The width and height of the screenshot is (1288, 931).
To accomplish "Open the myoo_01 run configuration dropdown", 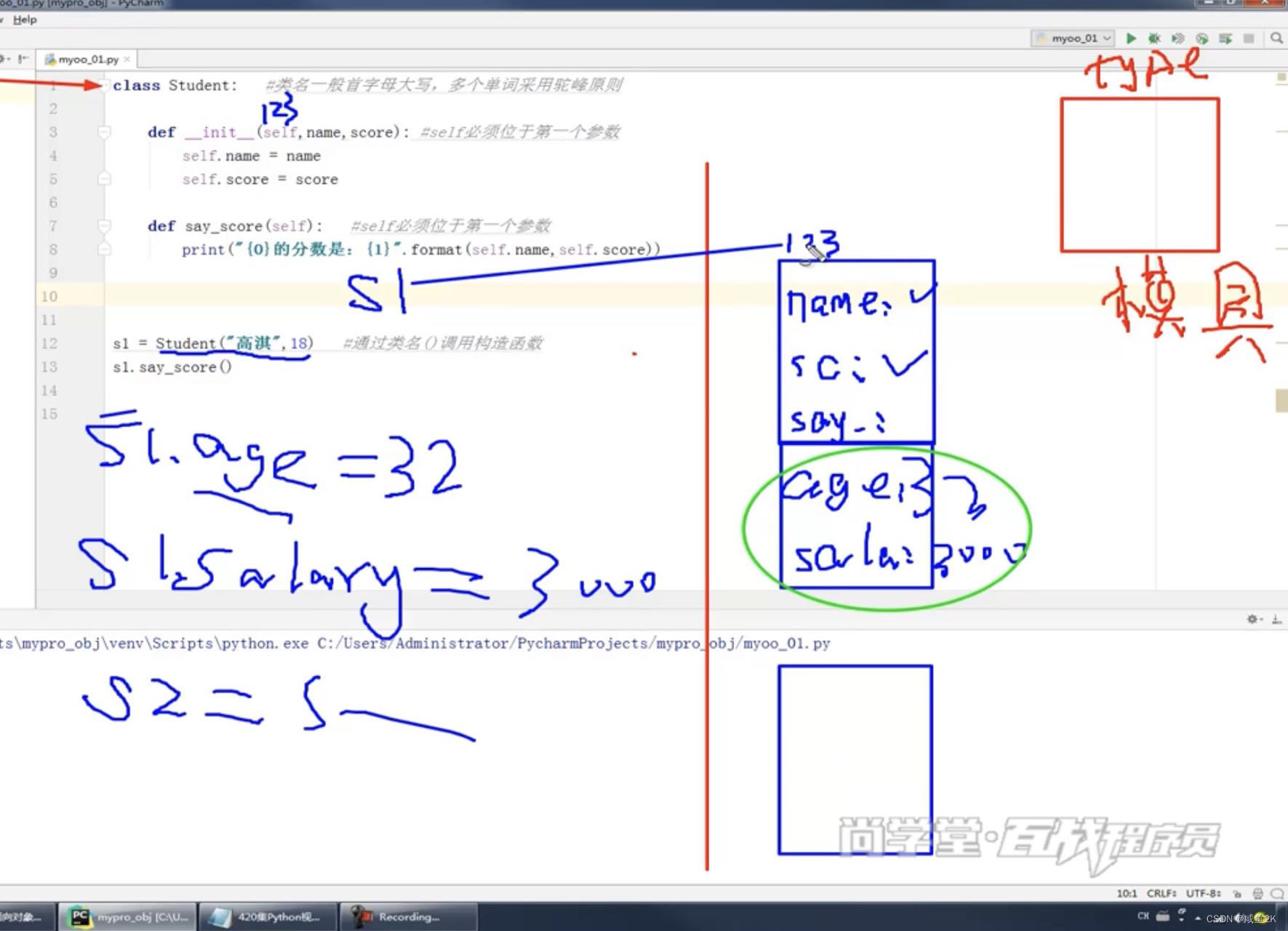I will coord(1074,38).
